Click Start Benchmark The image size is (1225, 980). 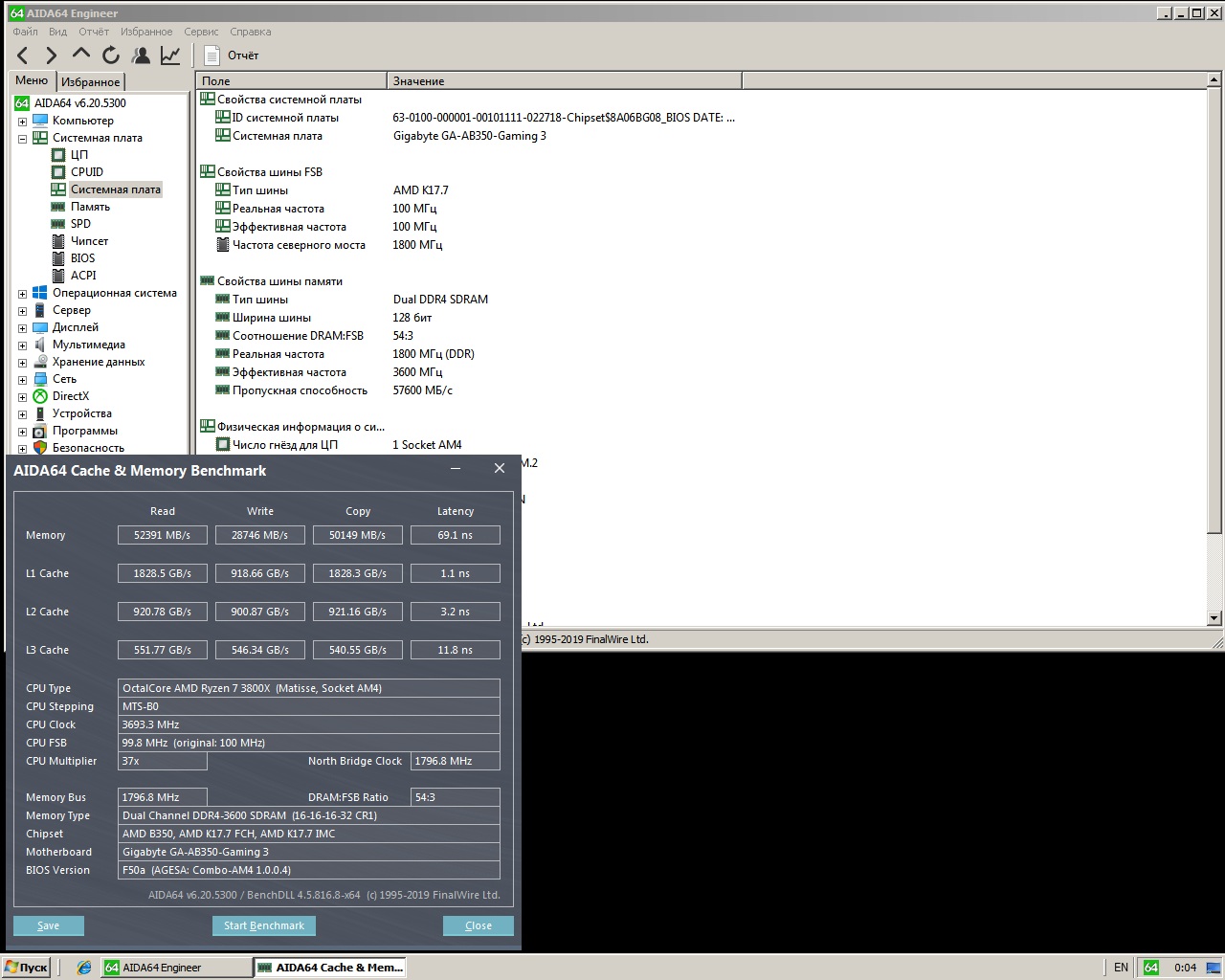(x=264, y=925)
